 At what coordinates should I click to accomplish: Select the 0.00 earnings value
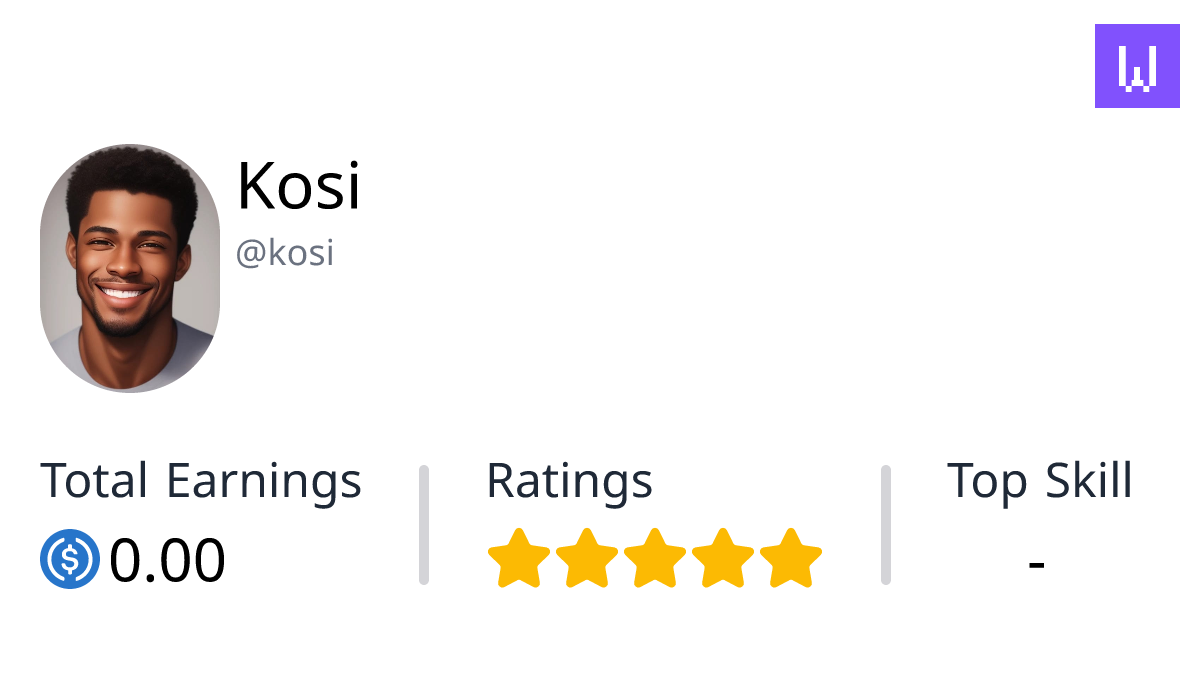click(x=168, y=558)
